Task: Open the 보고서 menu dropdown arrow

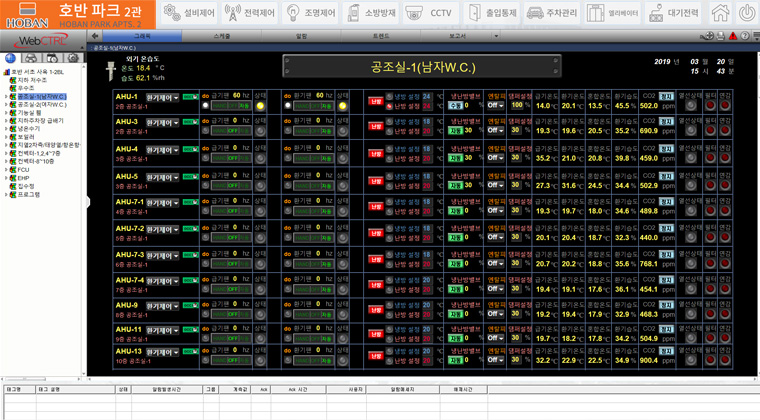Action: pyautogui.click(x=496, y=36)
